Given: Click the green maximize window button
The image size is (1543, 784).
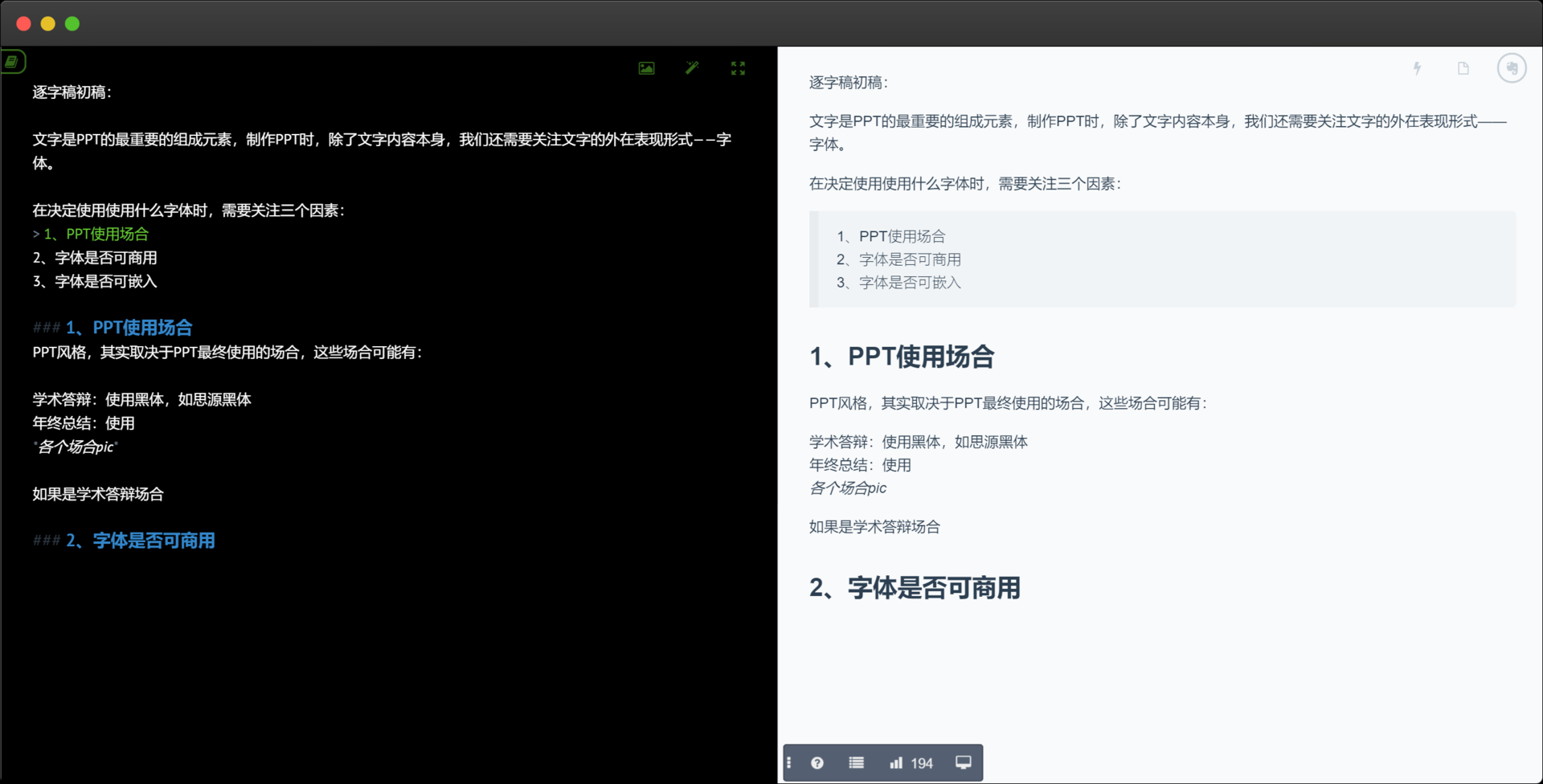Looking at the screenshot, I should (x=72, y=24).
